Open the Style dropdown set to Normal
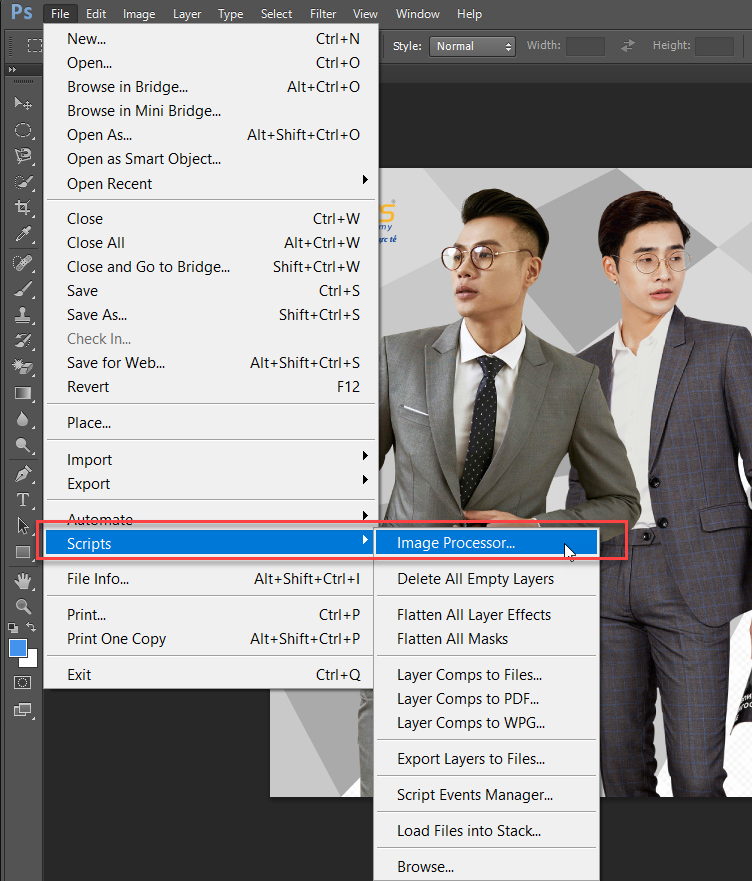The width and height of the screenshot is (752, 881). (472, 46)
